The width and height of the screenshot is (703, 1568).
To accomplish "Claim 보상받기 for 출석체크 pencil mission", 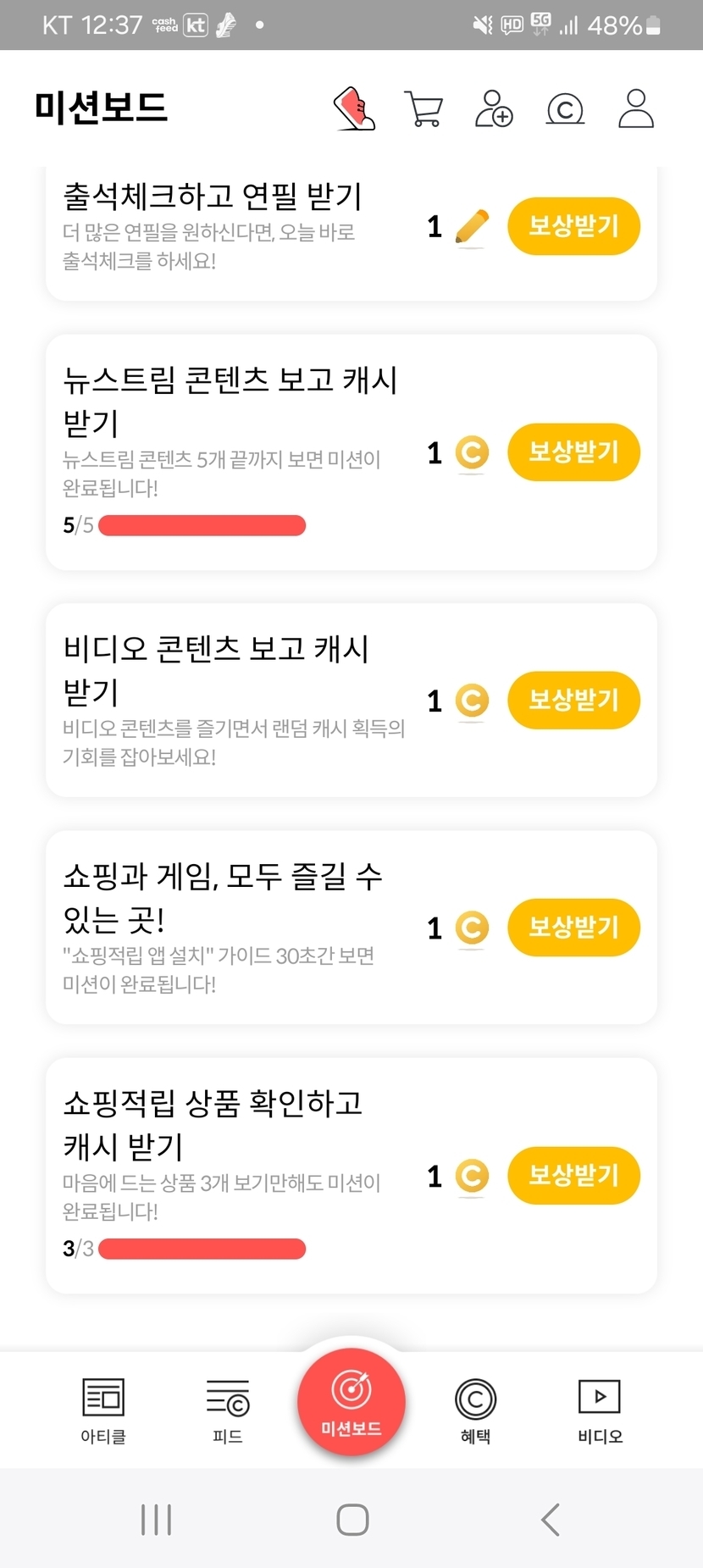I will tap(573, 226).
